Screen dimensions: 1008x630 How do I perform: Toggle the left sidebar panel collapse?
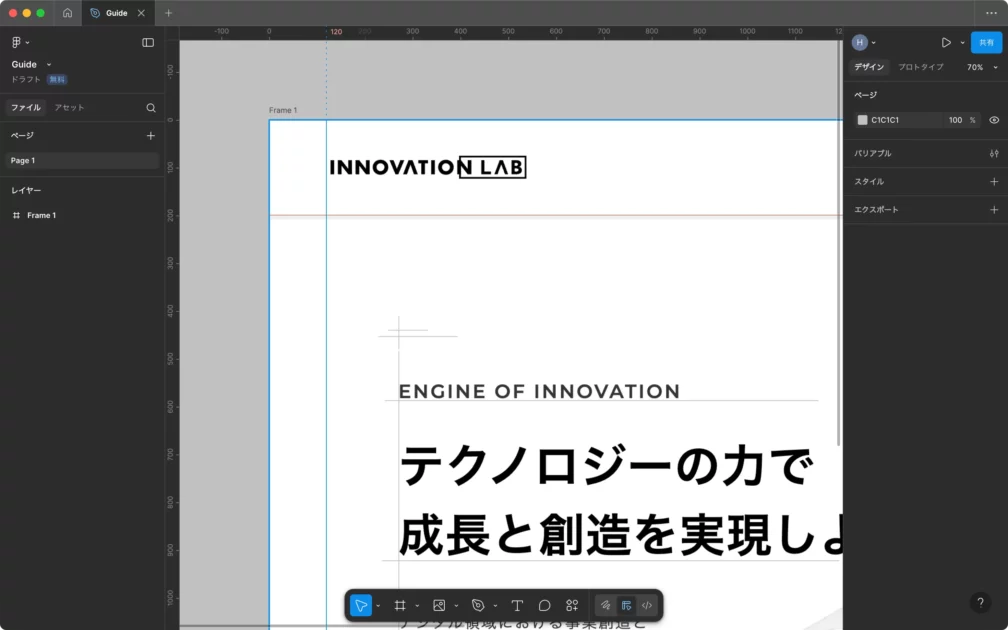pos(148,42)
